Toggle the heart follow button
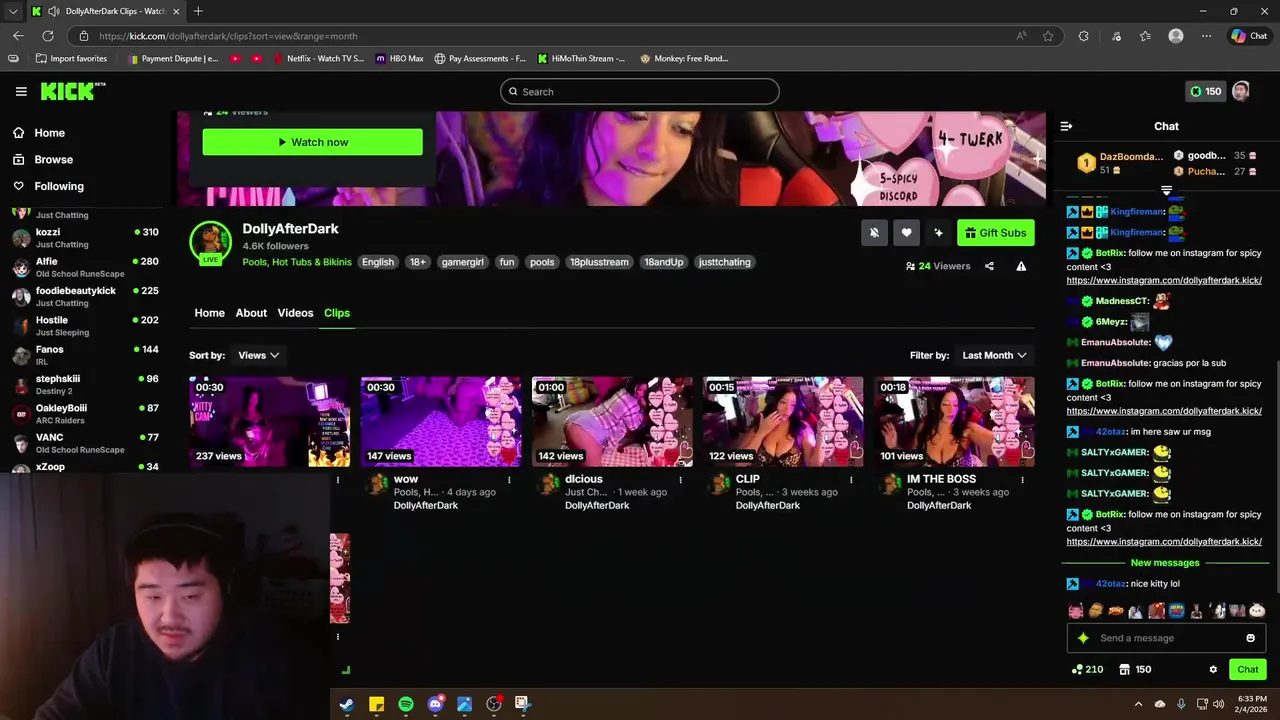Image resolution: width=1280 pixels, height=720 pixels. [906, 233]
